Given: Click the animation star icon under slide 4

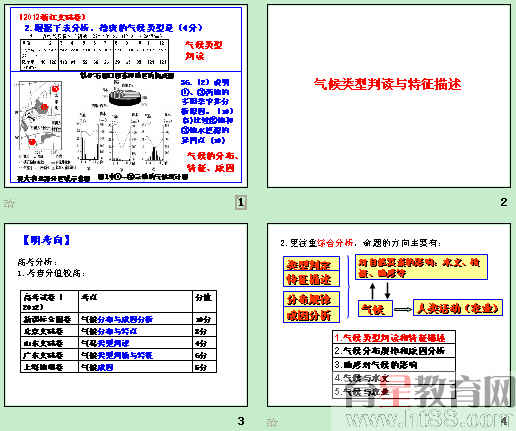Looking at the screenshot, I should point(272,422).
